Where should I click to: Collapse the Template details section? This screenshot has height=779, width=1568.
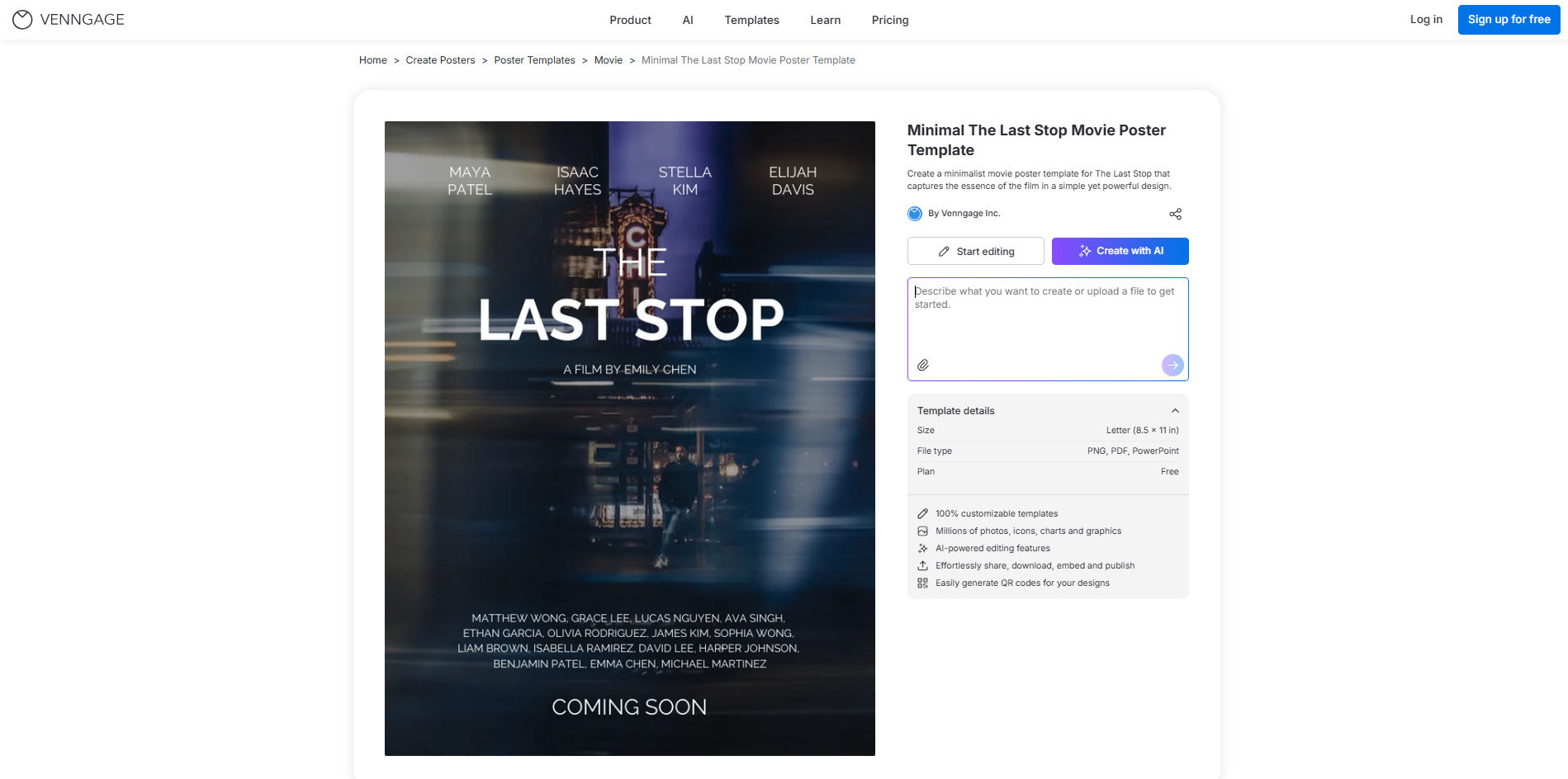click(x=1175, y=410)
